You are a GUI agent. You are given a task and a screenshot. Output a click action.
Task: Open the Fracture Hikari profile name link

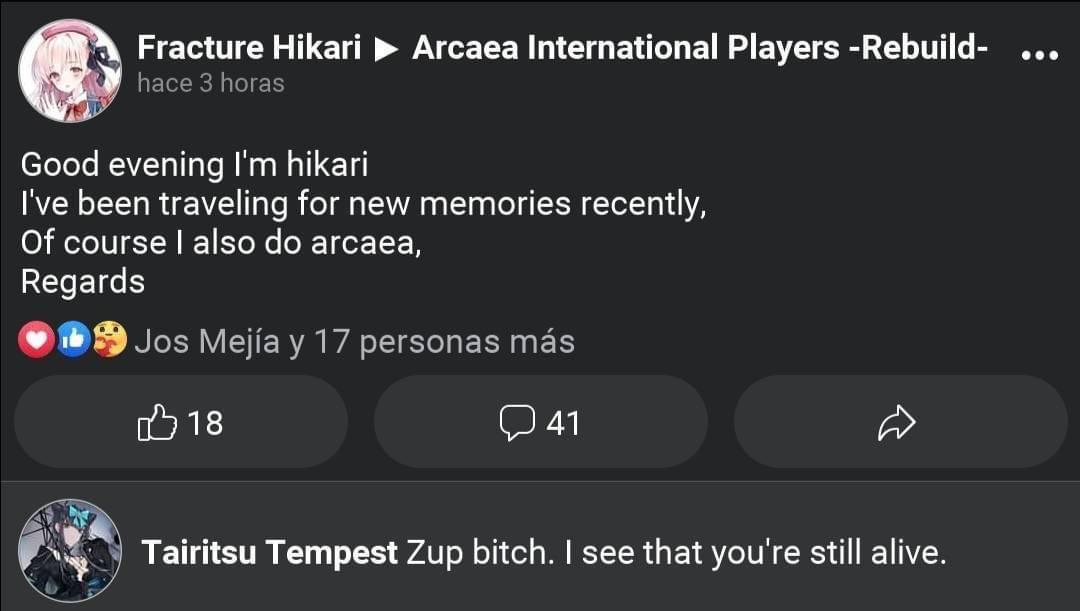248,47
